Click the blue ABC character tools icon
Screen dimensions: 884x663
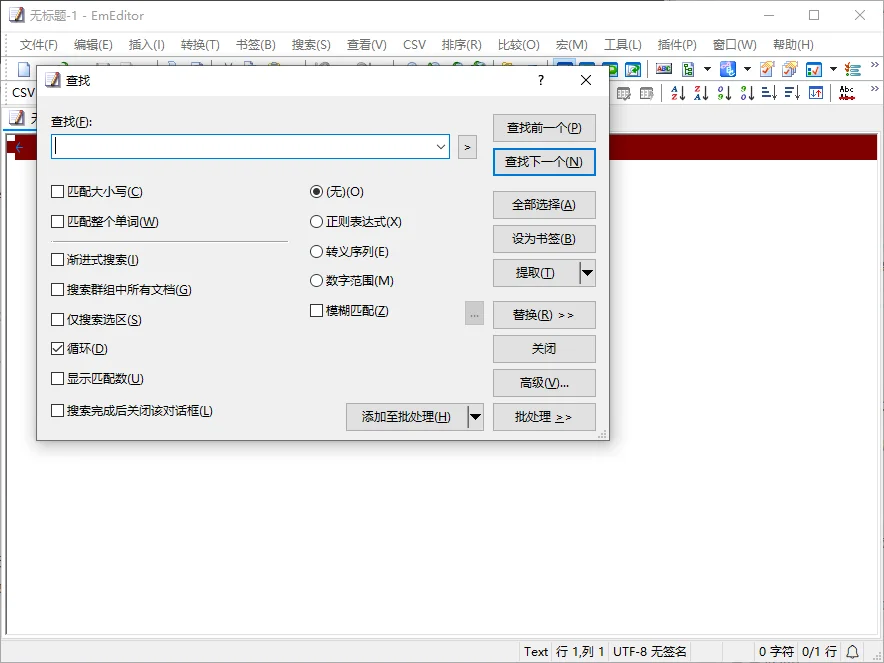tap(728, 69)
